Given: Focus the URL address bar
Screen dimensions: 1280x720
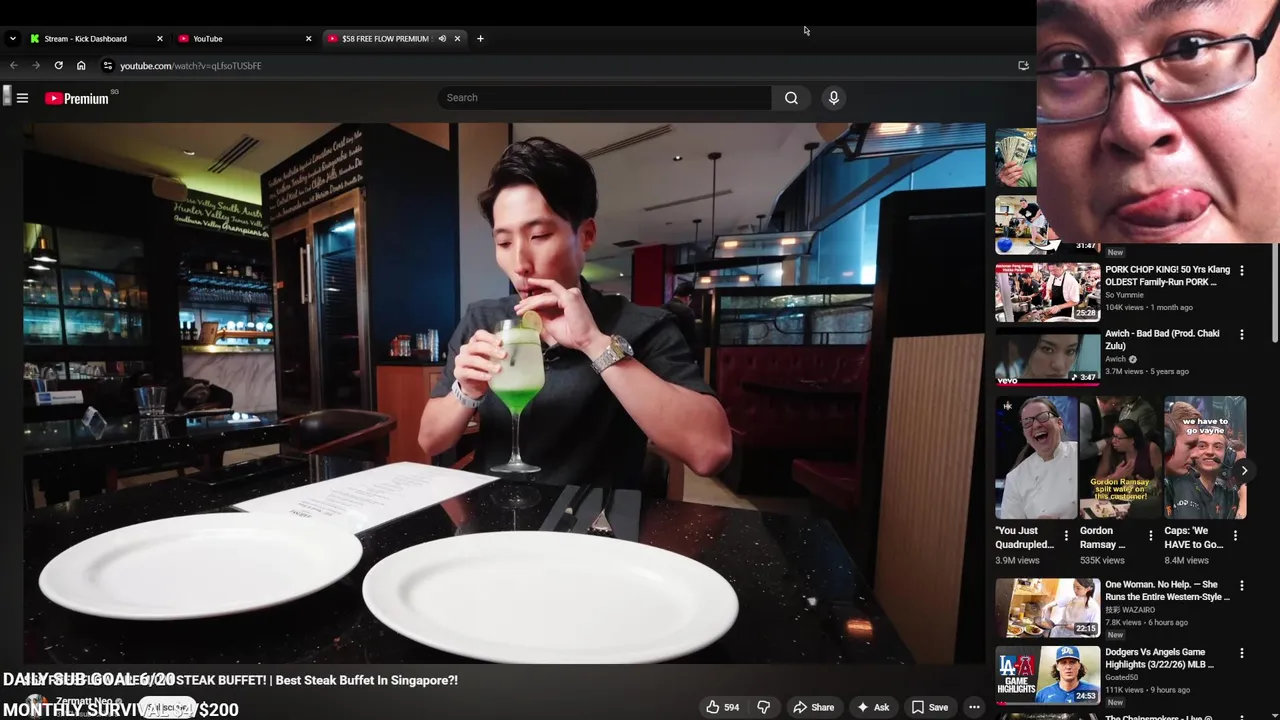Looking at the screenshot, I should (x=560, y=66).
